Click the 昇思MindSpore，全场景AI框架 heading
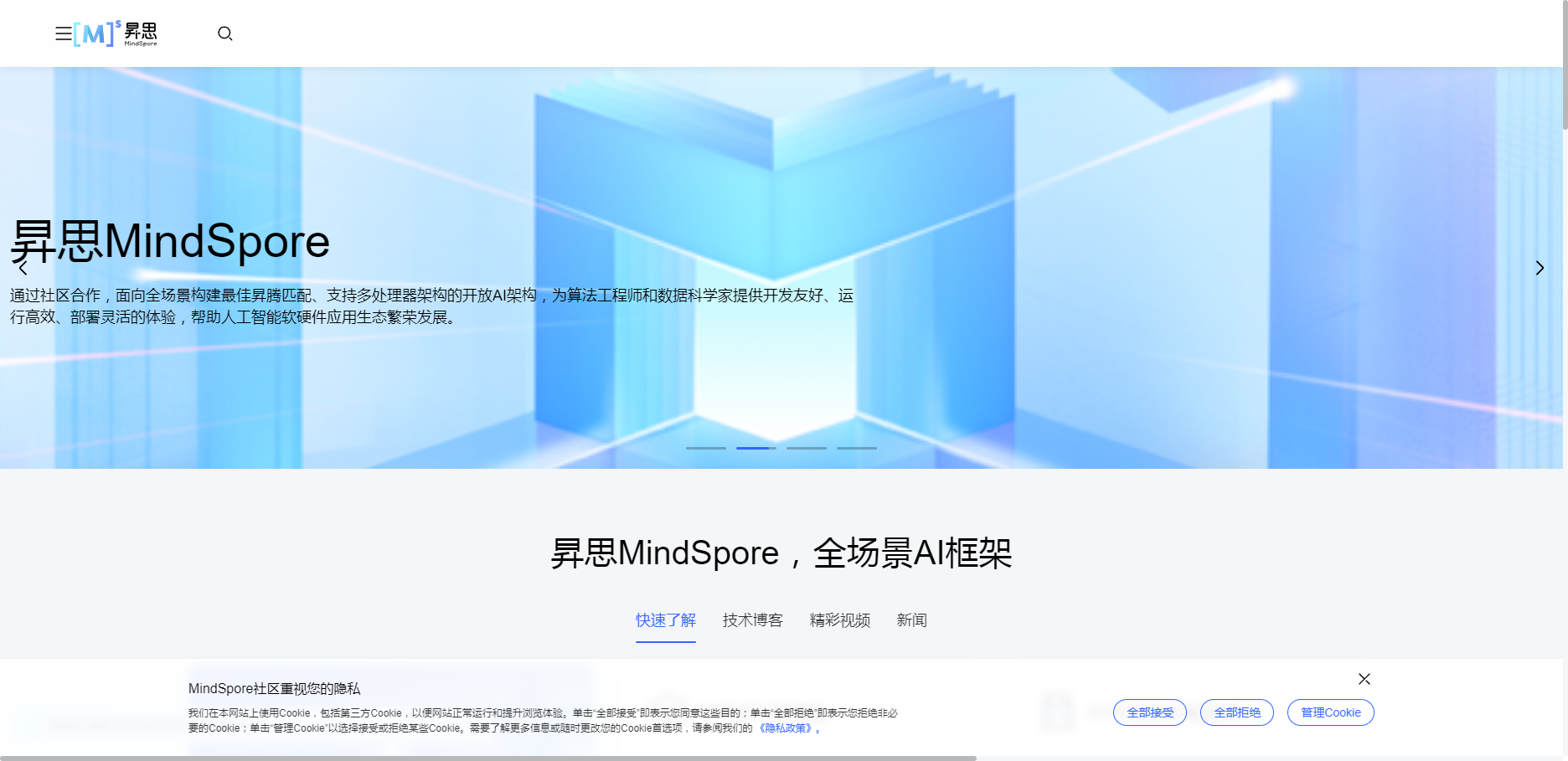This screenshot has height=761, width=1568. coord(781,553)
